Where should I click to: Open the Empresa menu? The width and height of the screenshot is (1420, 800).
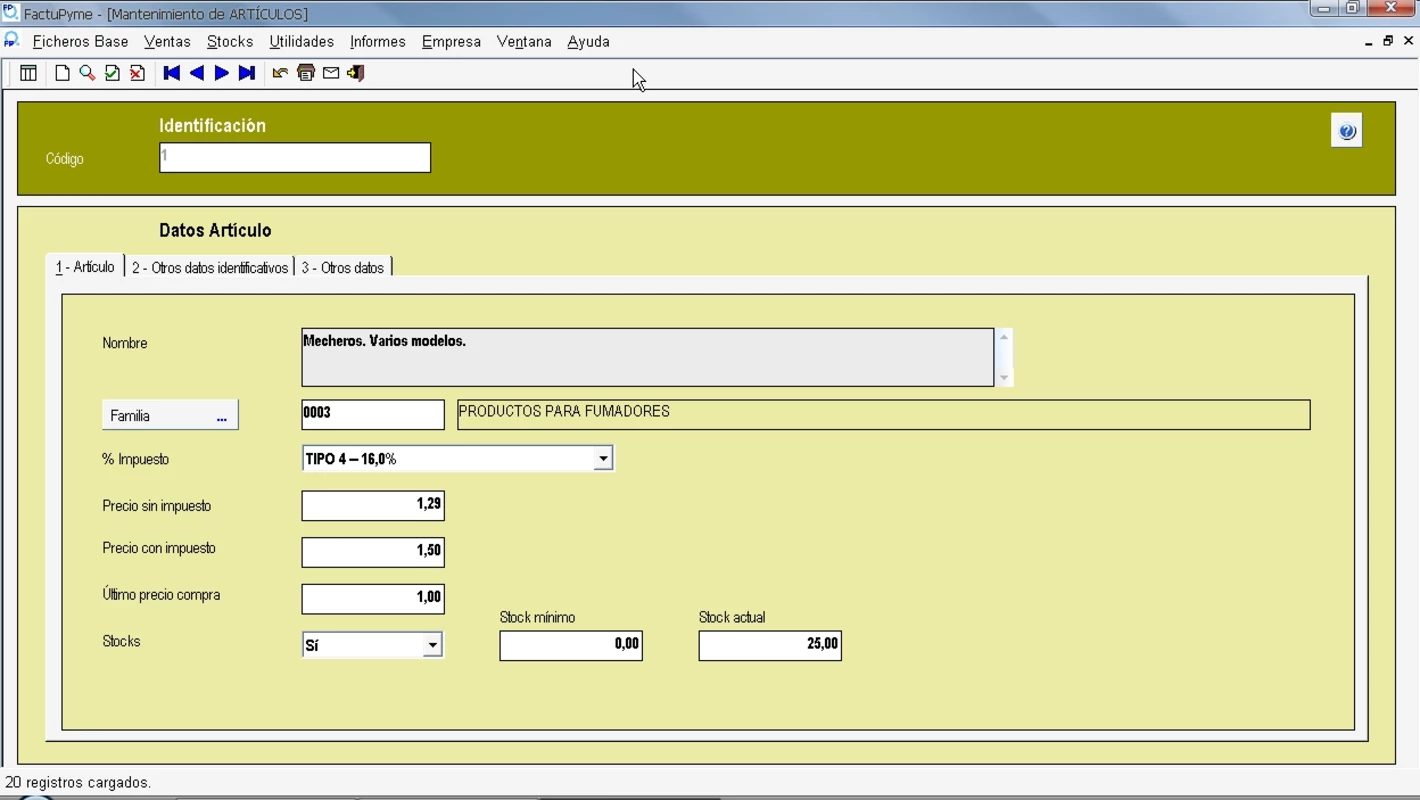[x=451, y=42]
